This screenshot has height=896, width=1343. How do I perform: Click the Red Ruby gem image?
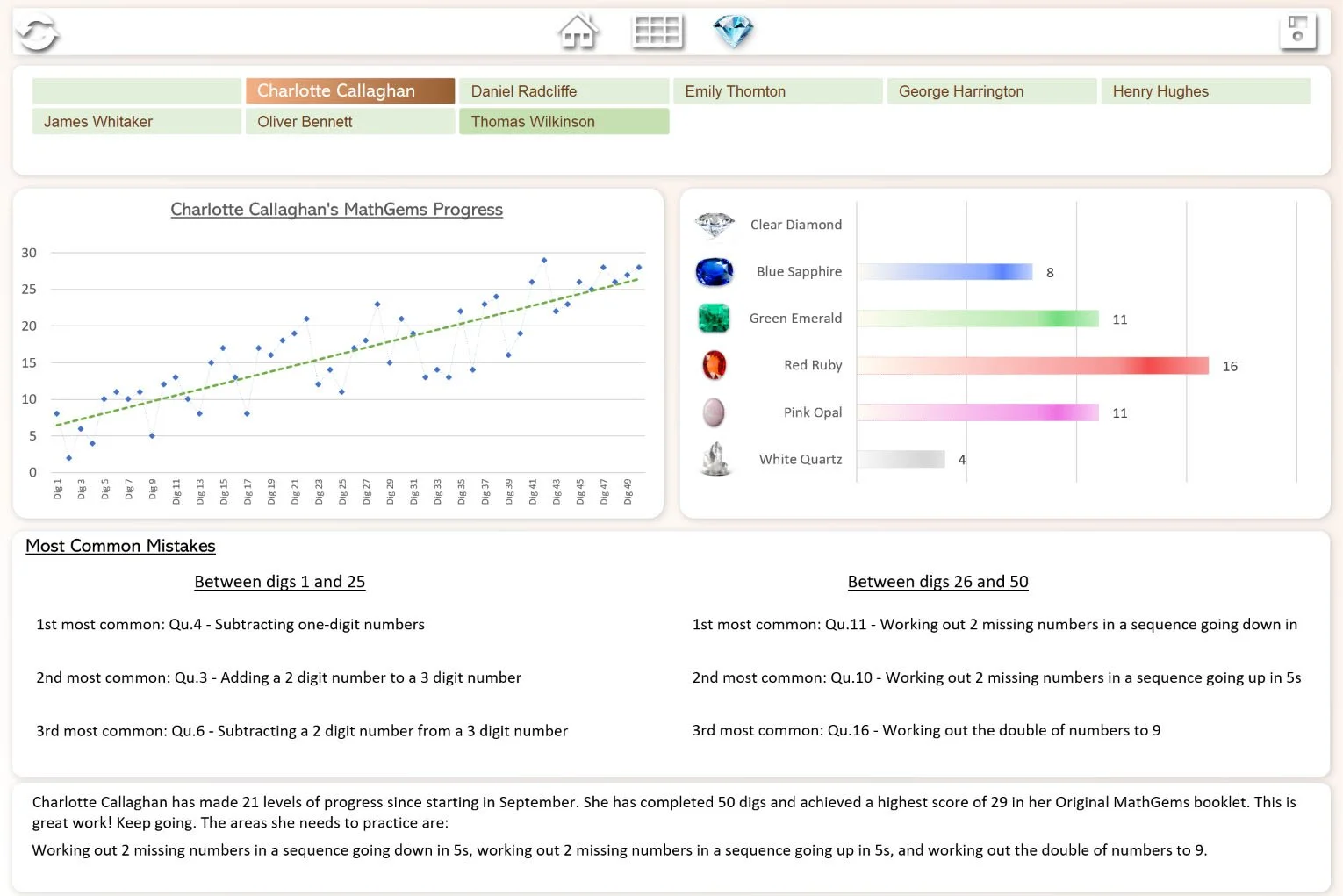pos(715,365)
